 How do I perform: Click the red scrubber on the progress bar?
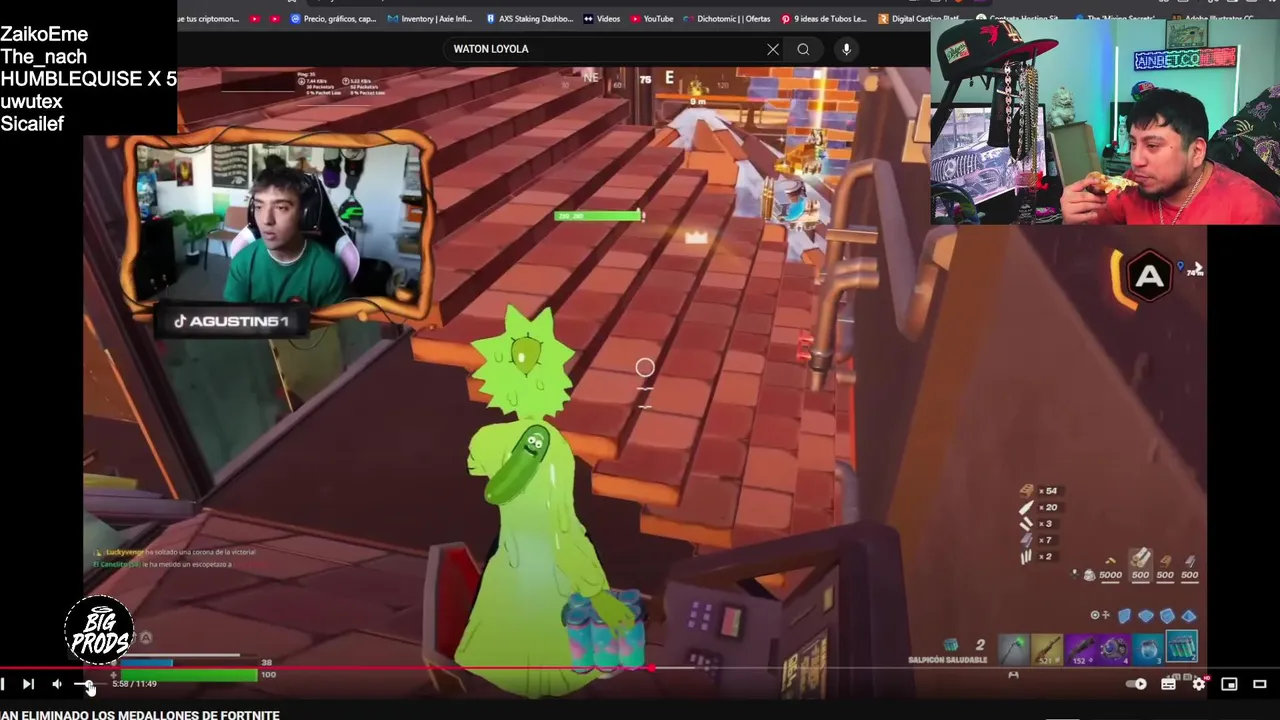[x=651, y=667]
